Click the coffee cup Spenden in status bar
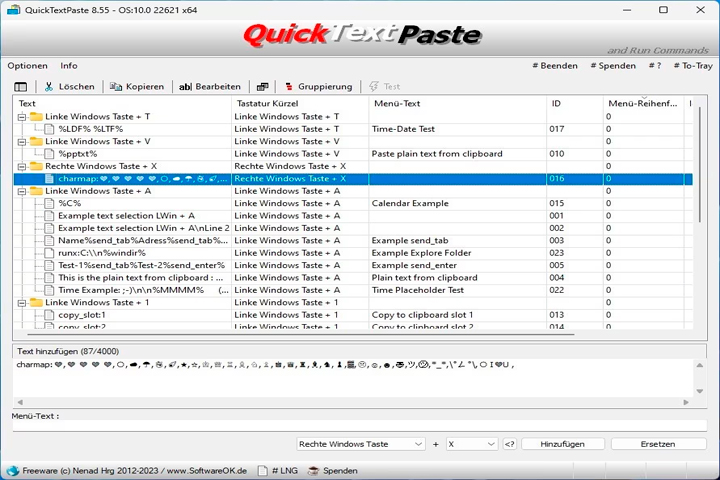The width and height of the screenshot is (720, 480). [333, 471]
